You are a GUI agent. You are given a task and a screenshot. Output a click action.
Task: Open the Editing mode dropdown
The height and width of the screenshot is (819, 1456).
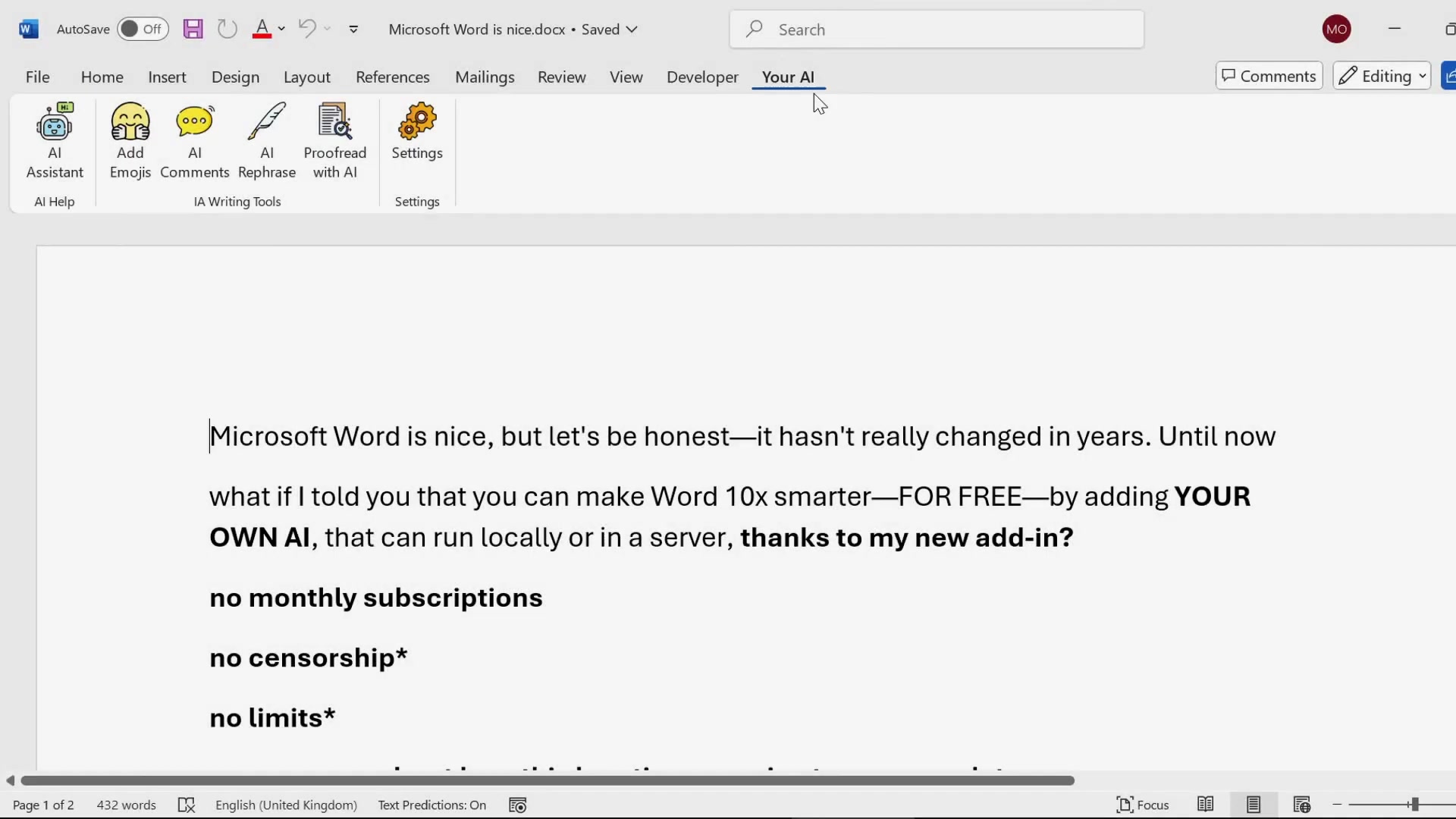pos(1382,76)
